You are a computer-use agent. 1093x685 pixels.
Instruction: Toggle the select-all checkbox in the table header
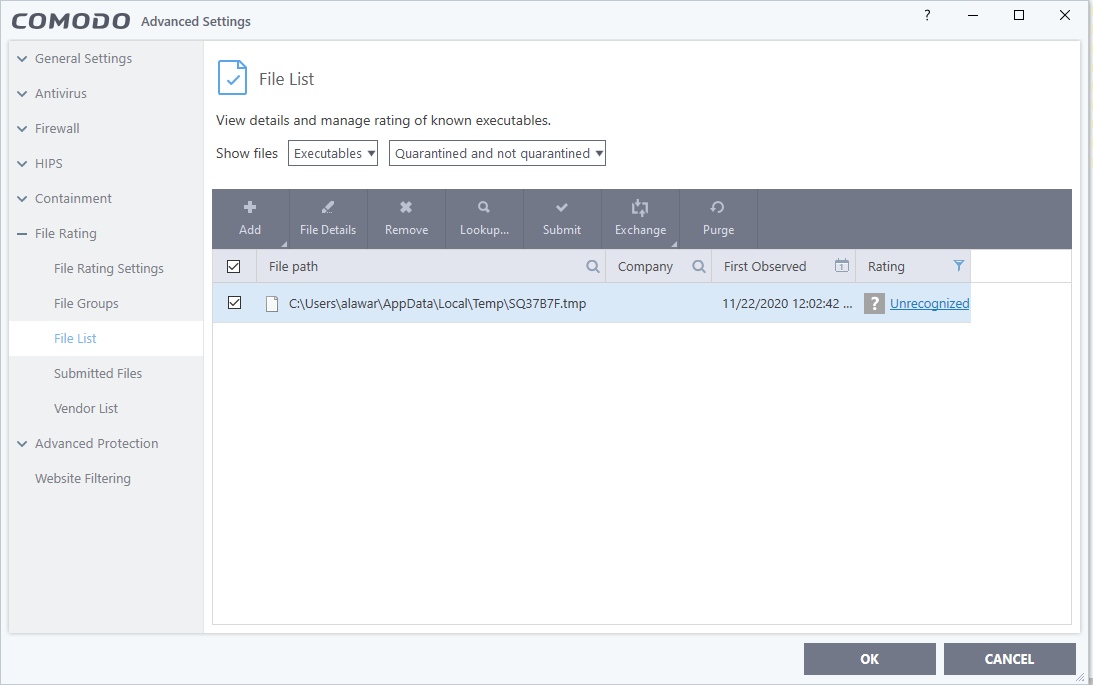(234, 267)
